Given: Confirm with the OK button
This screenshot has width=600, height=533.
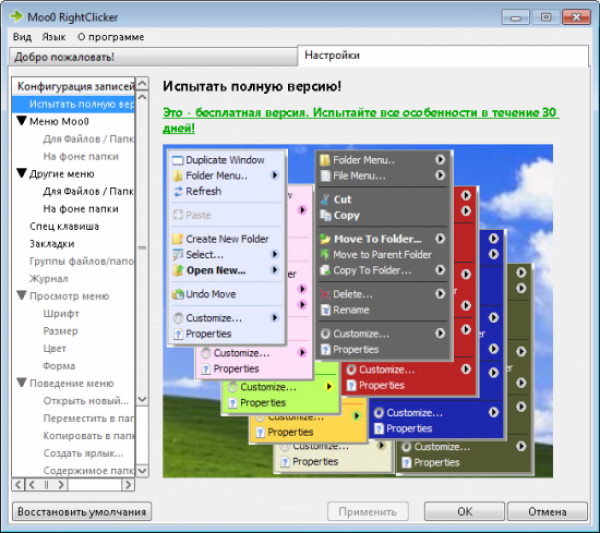Looking at the screenshot, I should pyautogui.click(x=465, y=512).
